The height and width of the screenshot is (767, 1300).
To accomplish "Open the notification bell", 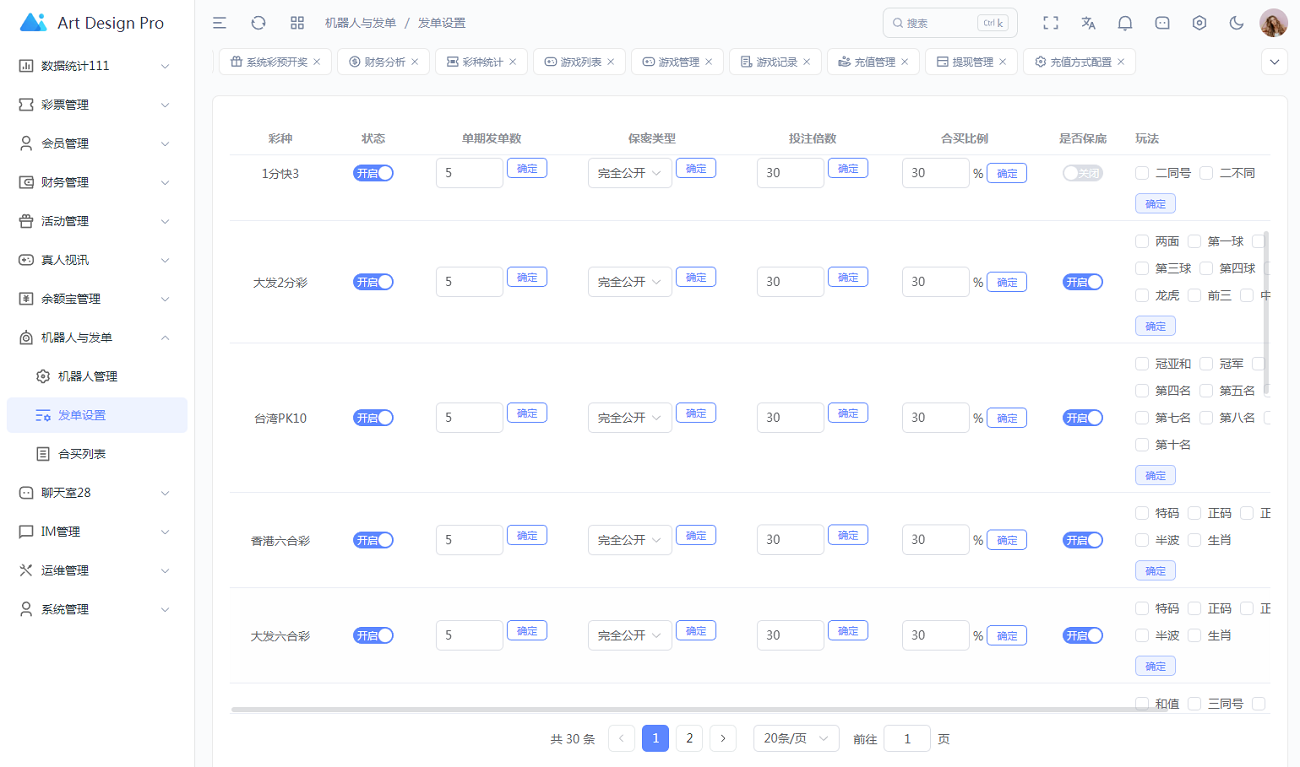I will [x=1125, y=23].
